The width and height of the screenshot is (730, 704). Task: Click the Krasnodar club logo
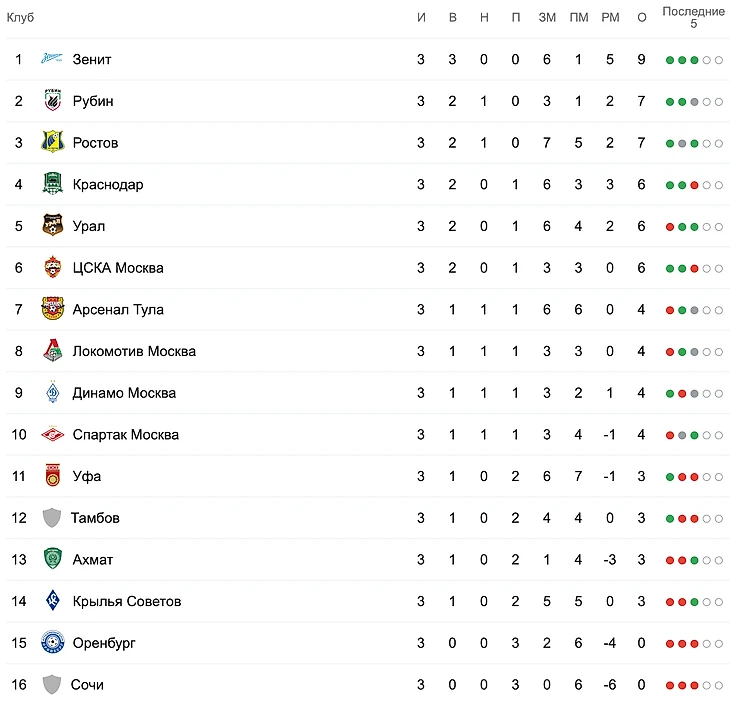(52, 184)
